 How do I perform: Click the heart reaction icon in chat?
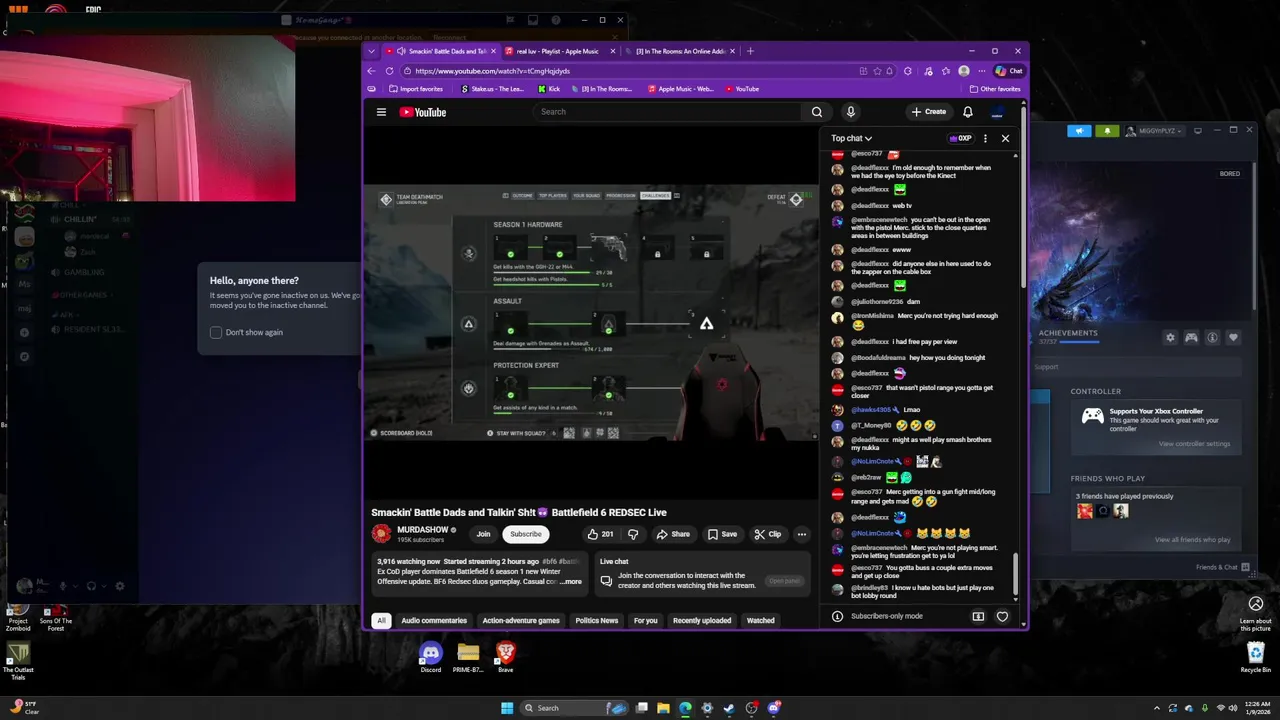pyautogui.click(x=1002, y=616)
